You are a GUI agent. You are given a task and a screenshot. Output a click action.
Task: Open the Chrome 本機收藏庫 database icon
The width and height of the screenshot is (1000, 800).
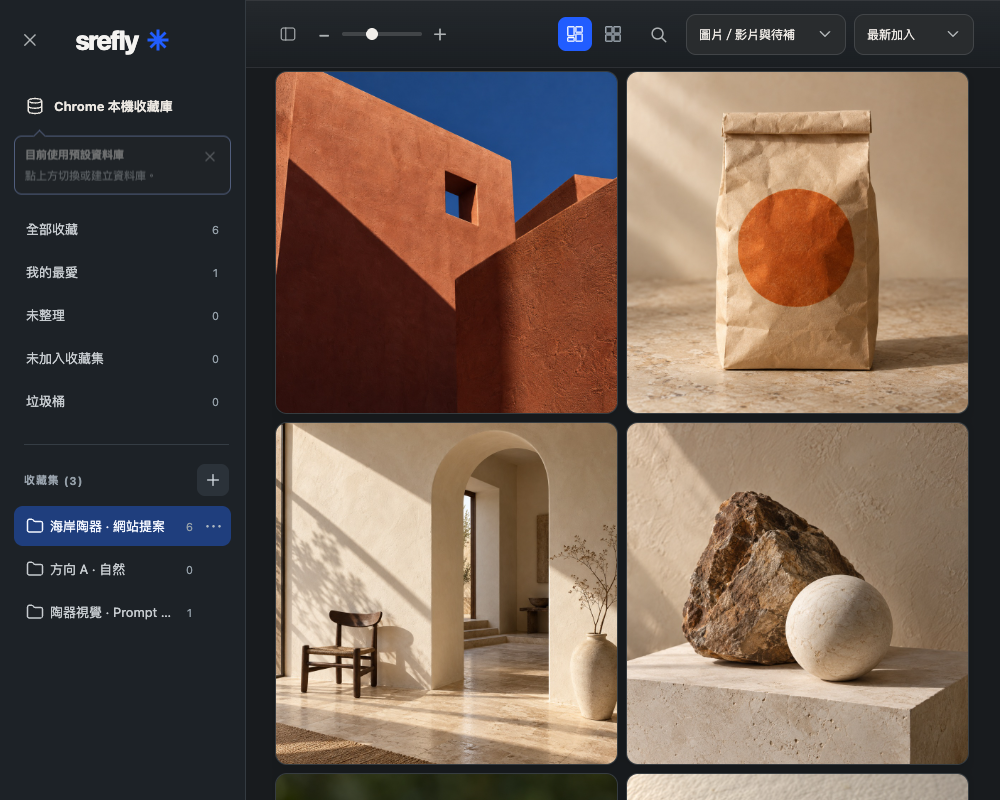35,106
